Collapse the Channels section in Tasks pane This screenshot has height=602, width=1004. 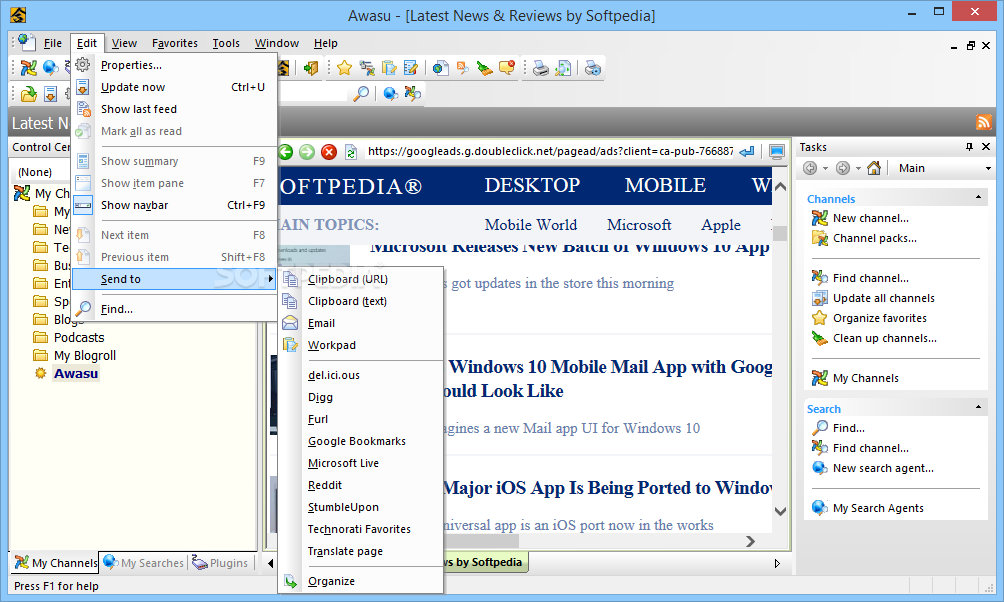pyautogui.click(x=978, y=198)
